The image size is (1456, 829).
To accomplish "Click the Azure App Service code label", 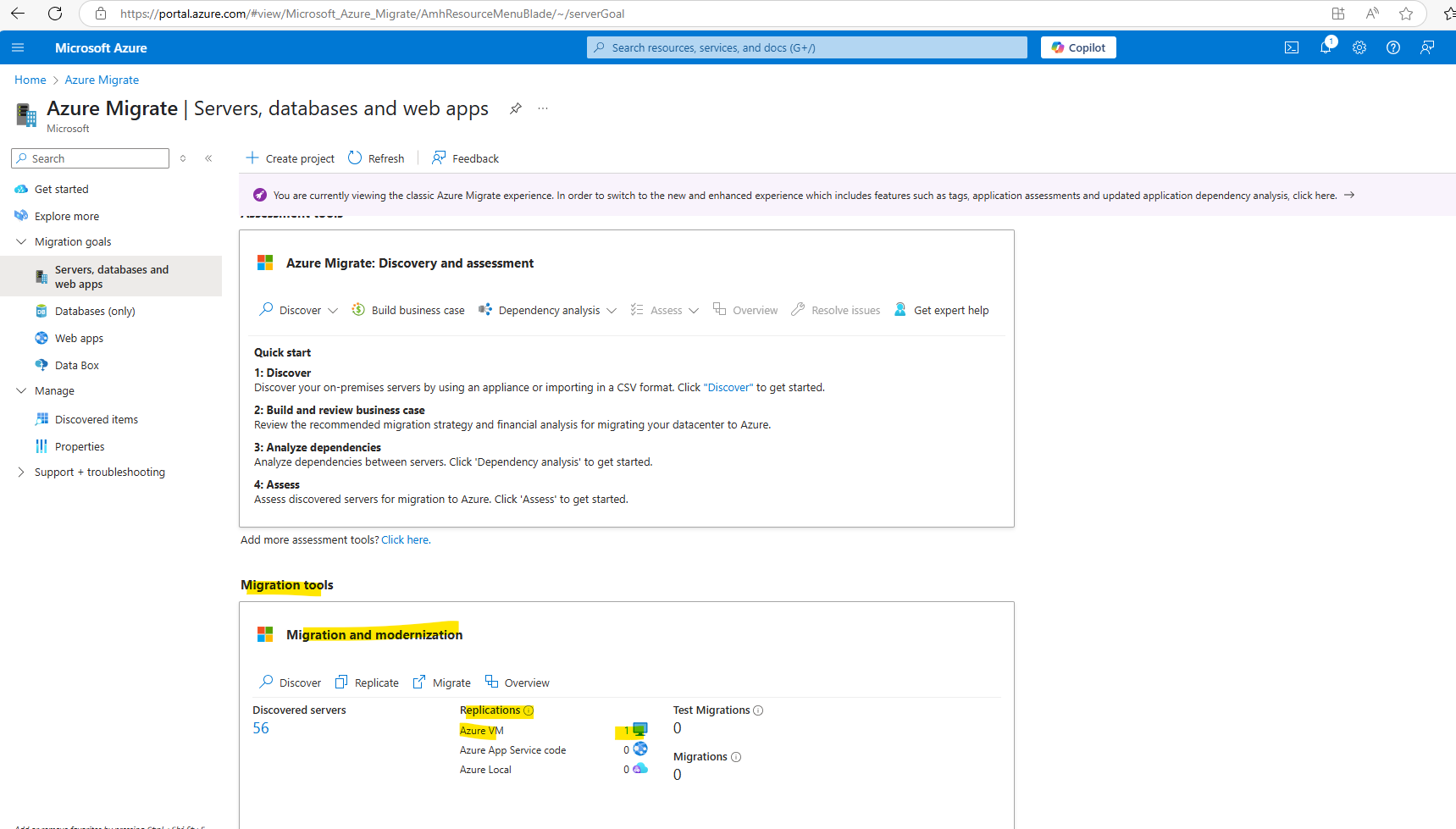I will coord(512,750).
